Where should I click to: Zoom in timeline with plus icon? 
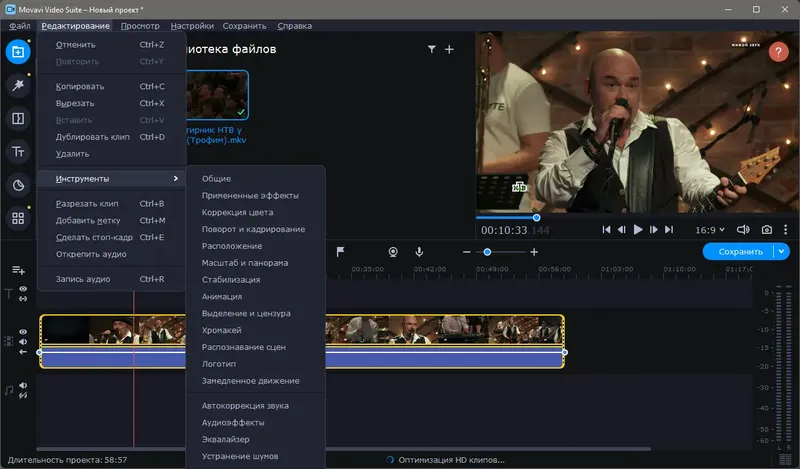pos(534,252)
